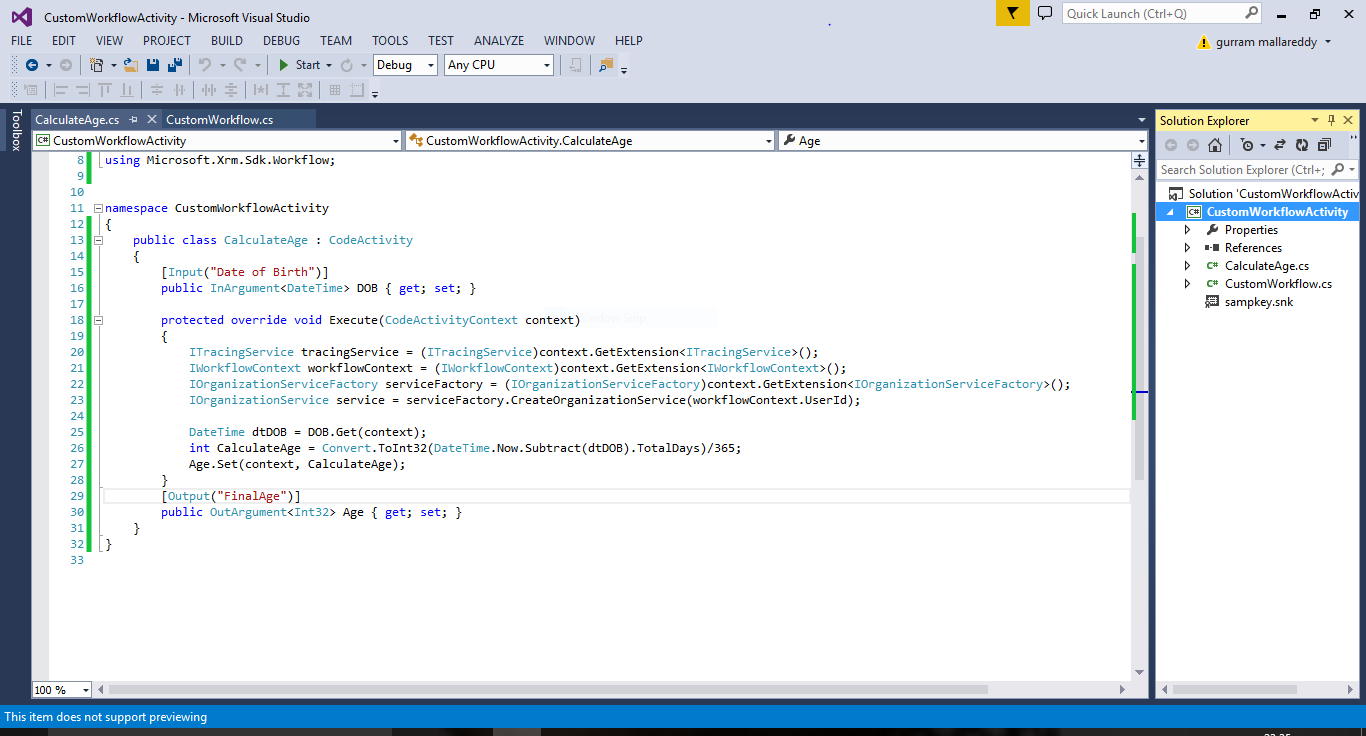
Task: Open the FILE menu
Action: tap(21, 41)
